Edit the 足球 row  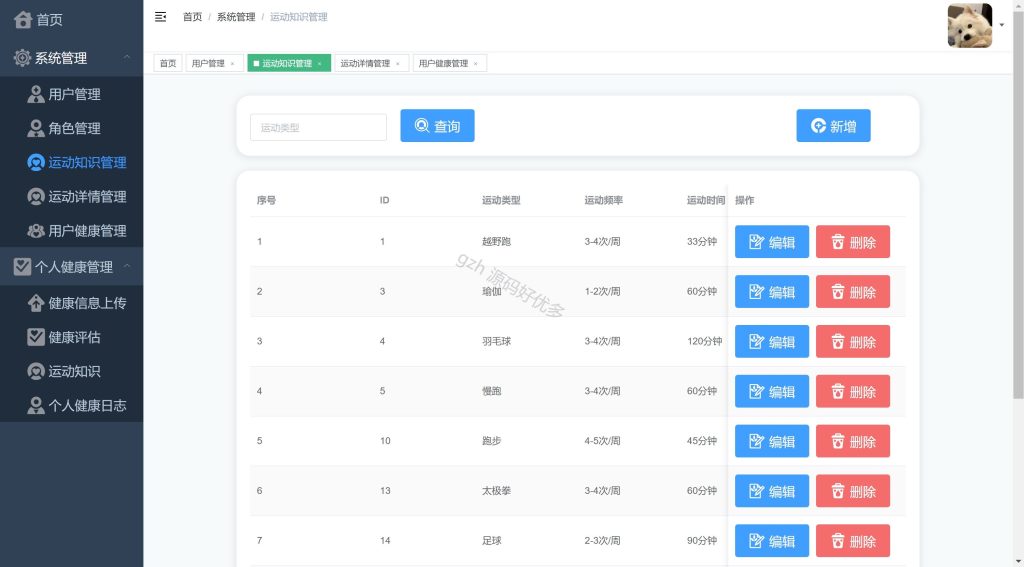(772, 541)
